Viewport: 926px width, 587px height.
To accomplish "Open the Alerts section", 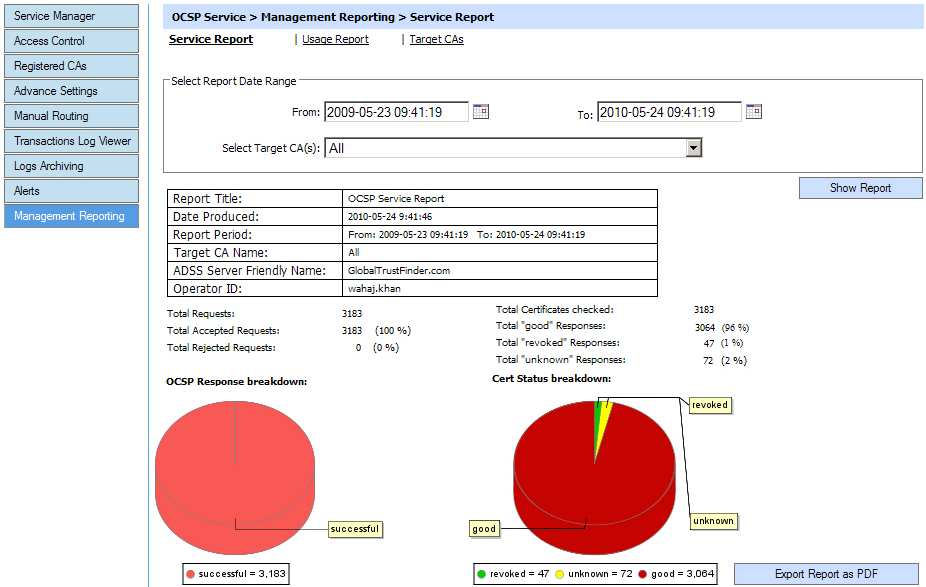I will point(70,190).
